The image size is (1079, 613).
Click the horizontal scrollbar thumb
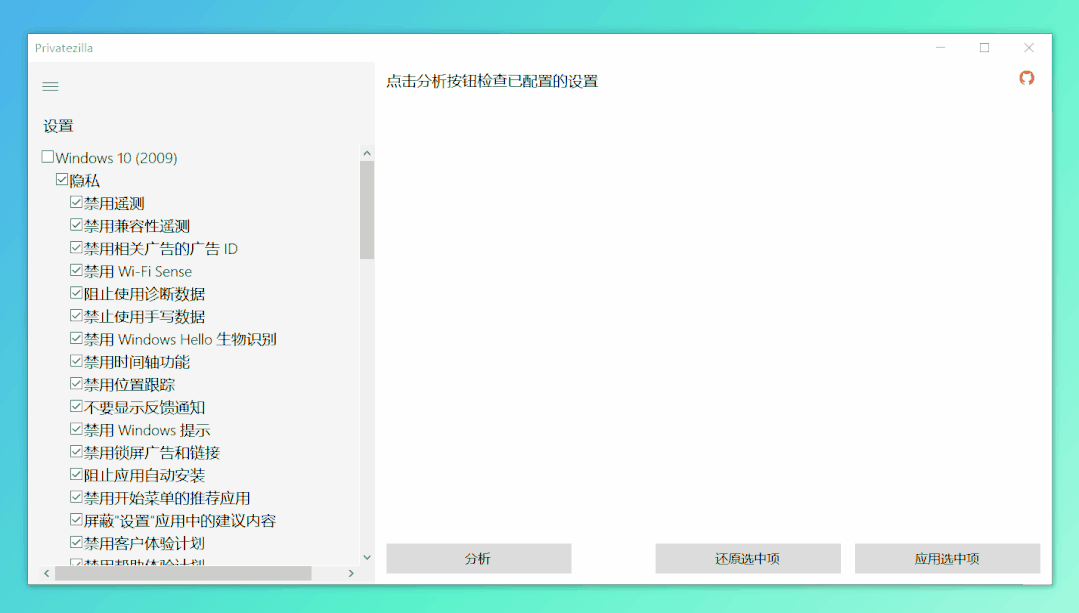tap(183, 573)
